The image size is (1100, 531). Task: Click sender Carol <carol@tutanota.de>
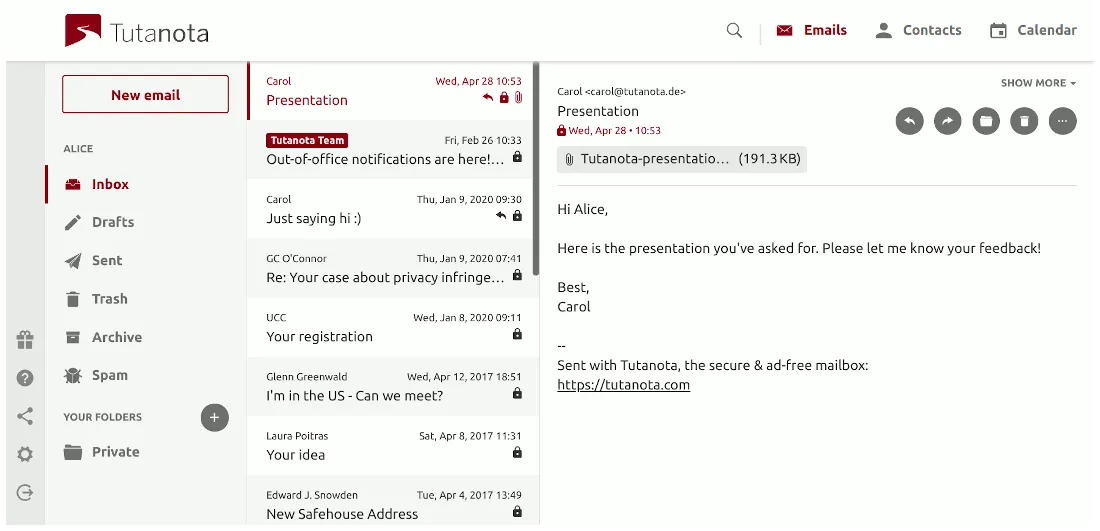click(622, 92)
